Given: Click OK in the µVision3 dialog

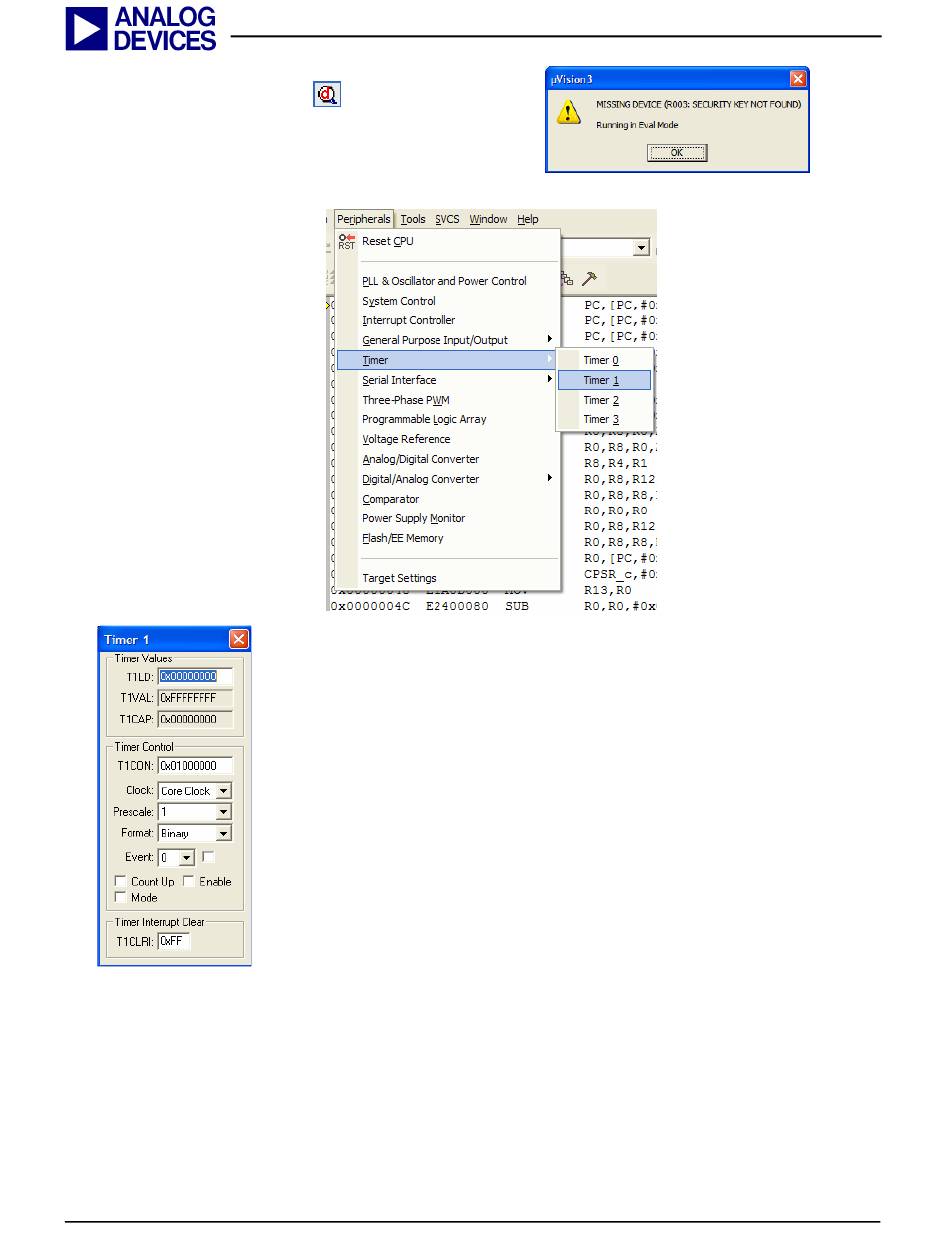Looking at the screenshot, I should [x=677, y=153].
